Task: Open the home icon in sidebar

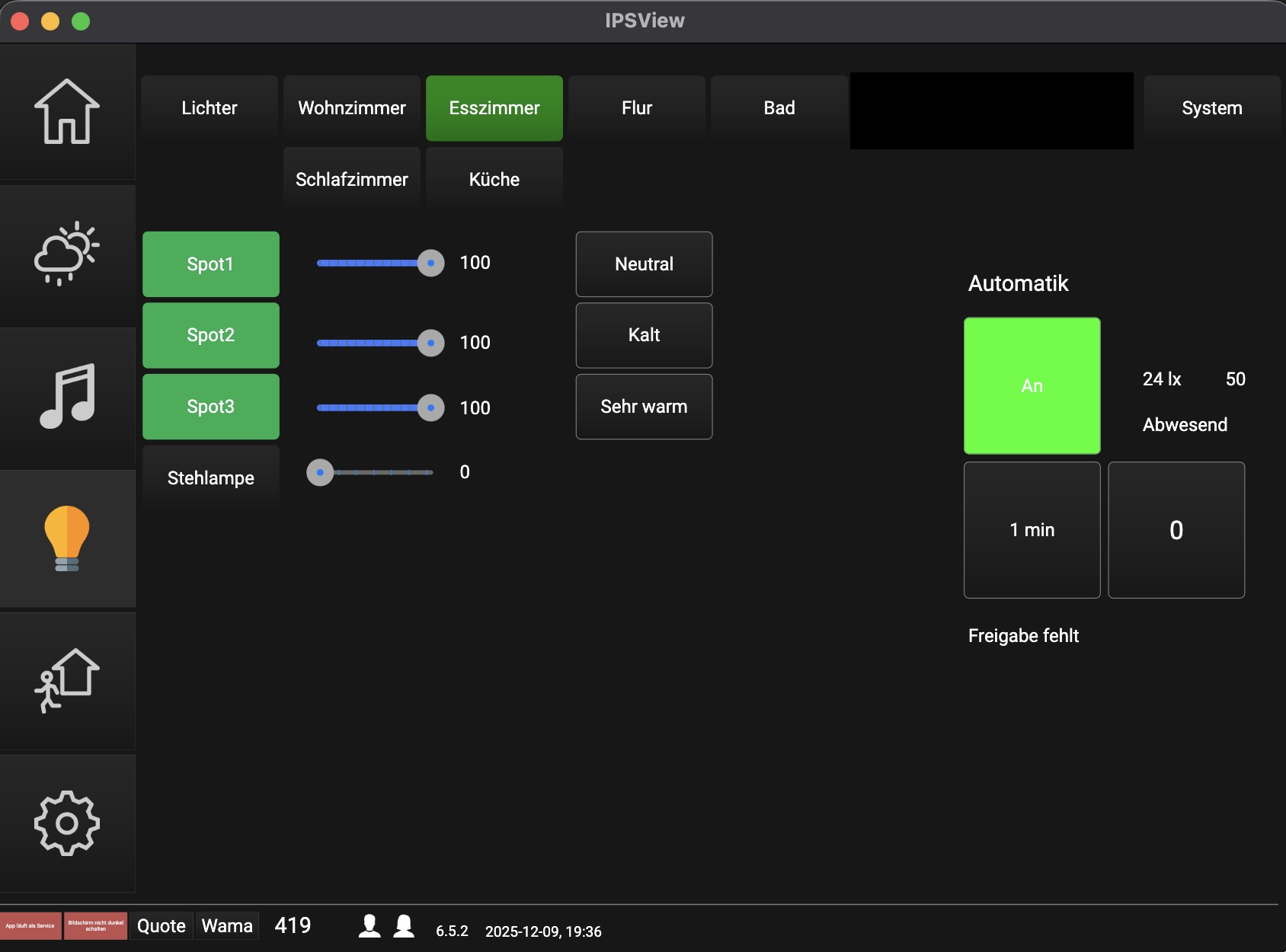Action: tap(67, 112)
